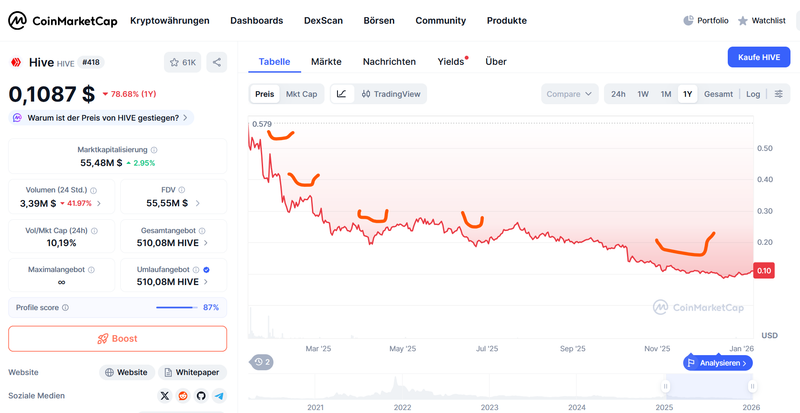Click right handle of timeline range slider

(752, 386)
